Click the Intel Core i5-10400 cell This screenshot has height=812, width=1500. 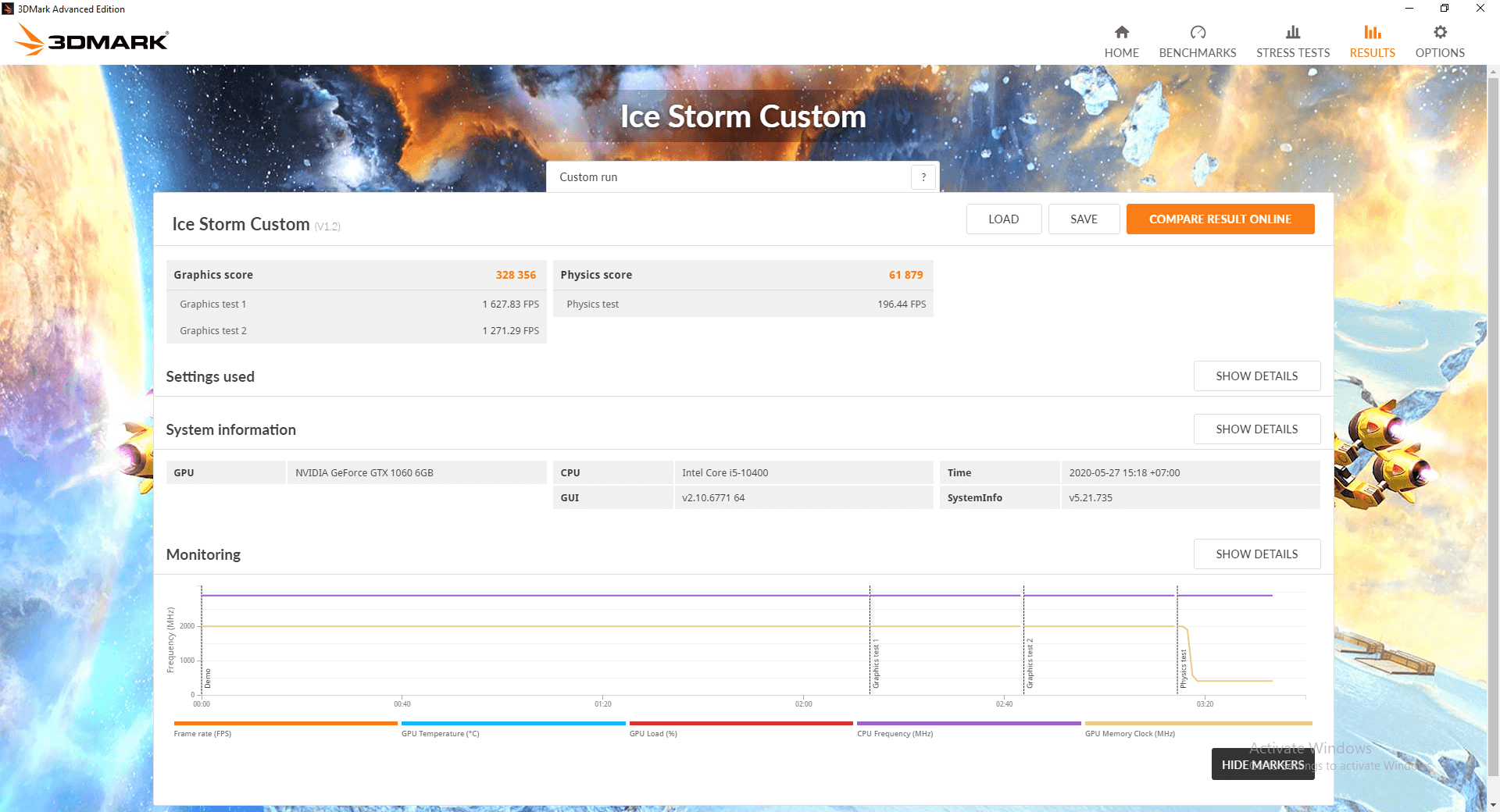point(803,473)
